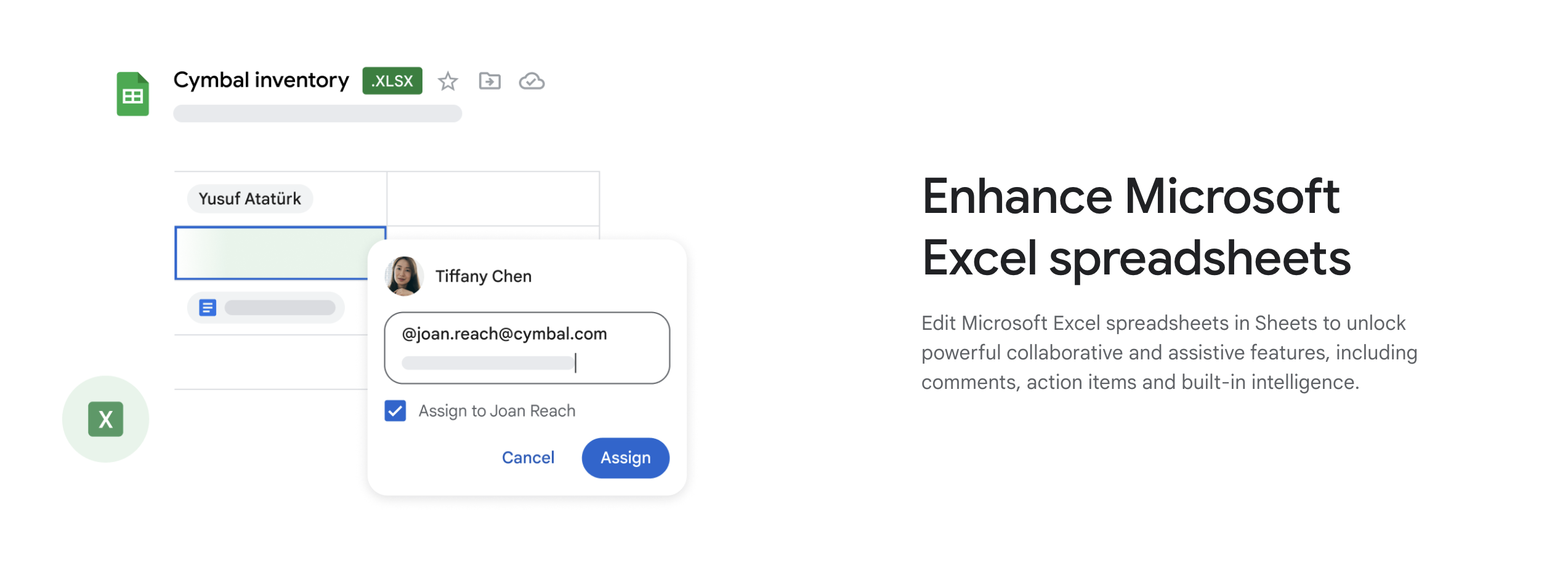Select the Yusuf Atatürk people chip

coord(250,199)
